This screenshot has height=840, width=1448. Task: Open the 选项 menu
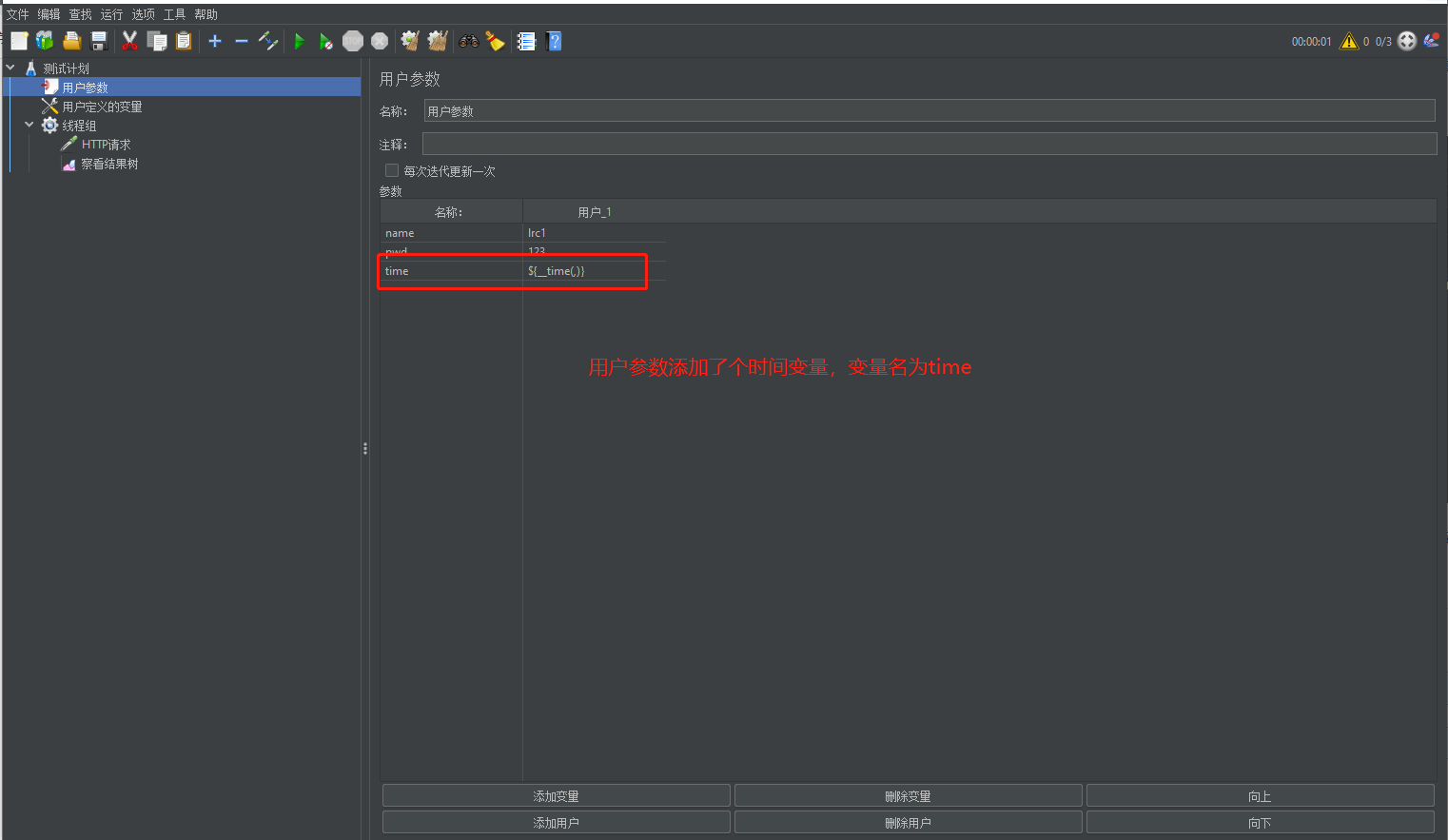pos(144,14)
